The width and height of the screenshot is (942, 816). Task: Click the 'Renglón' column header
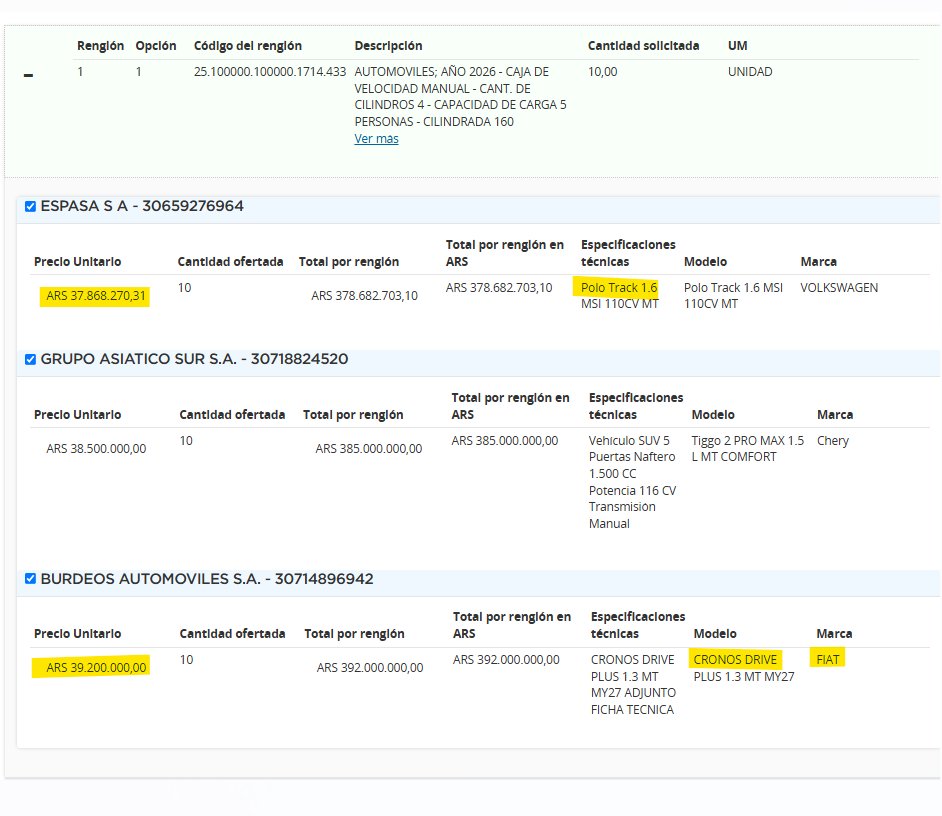[100, 46]
